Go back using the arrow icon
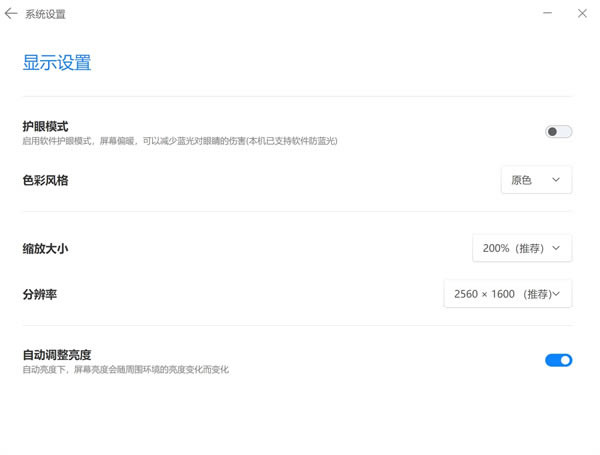The height and width of the screenshot is (455, 600). [x=11, y=13]
